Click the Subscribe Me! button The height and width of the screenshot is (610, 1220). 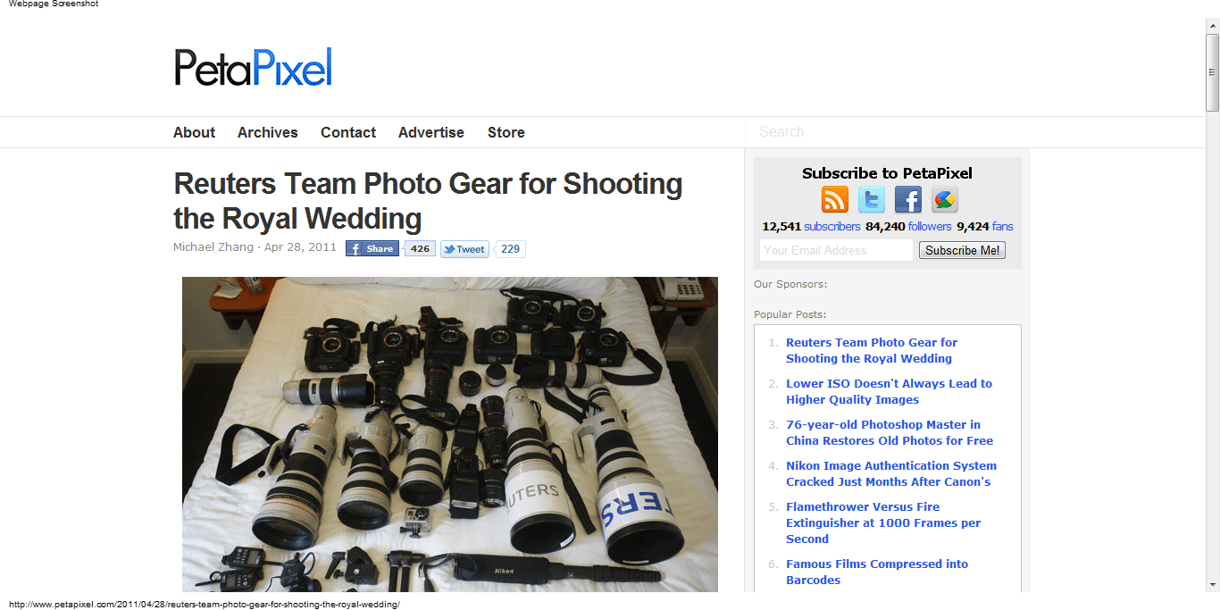tap(962, 250)
